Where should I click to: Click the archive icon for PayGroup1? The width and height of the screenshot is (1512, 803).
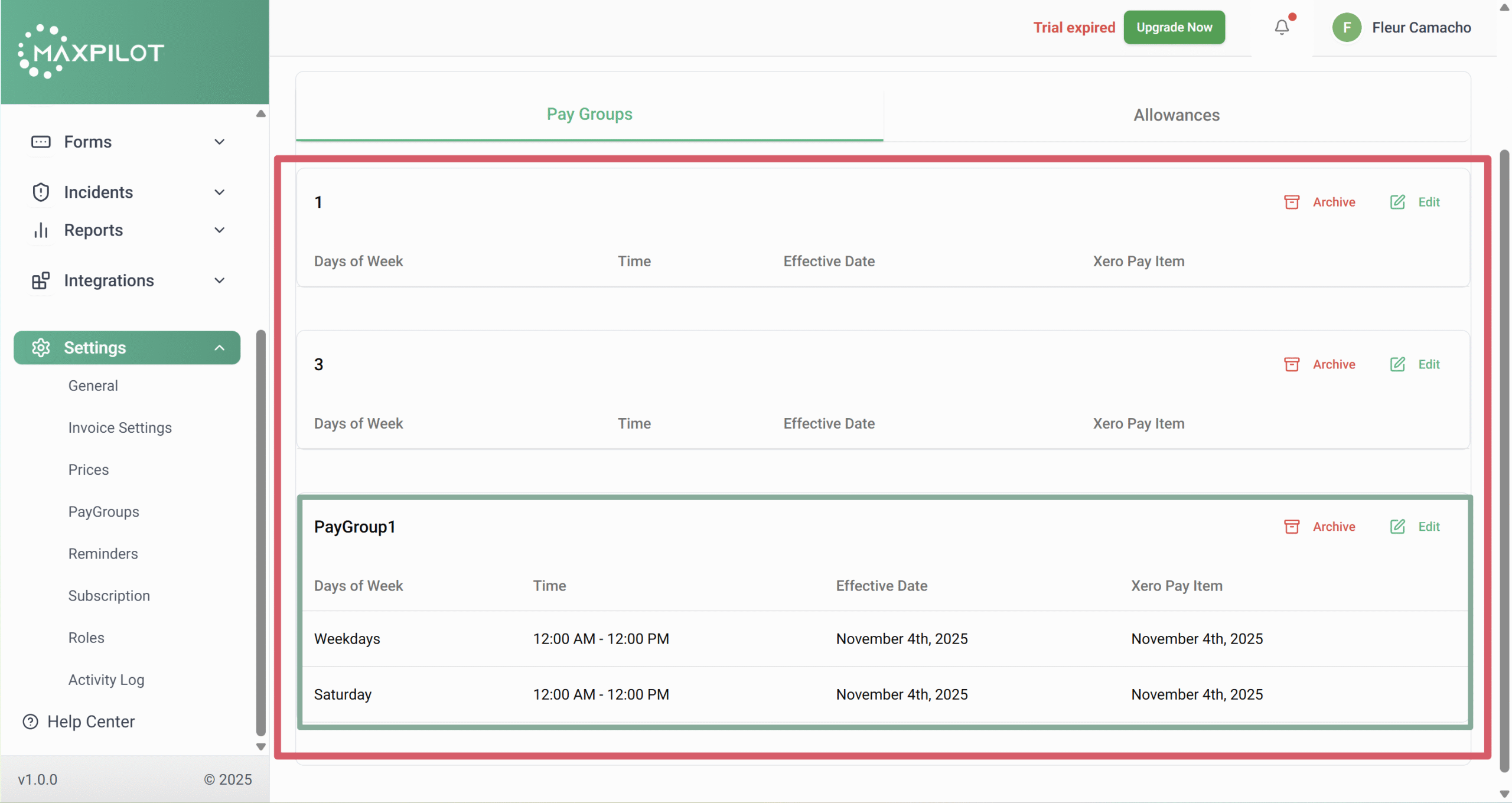click(1292, 527)
